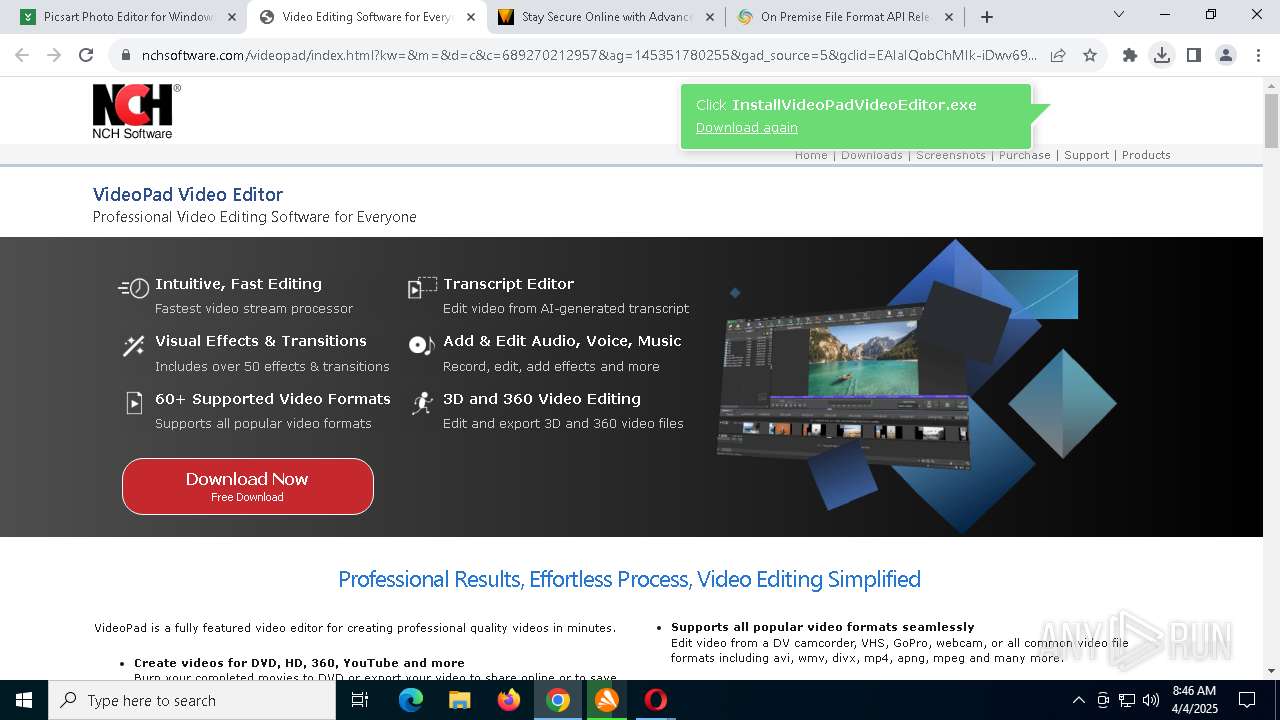The height and width of the screenshot is (720, 1280).
Task: Open the Purchase navigation link
Action: pos(1024,155)
